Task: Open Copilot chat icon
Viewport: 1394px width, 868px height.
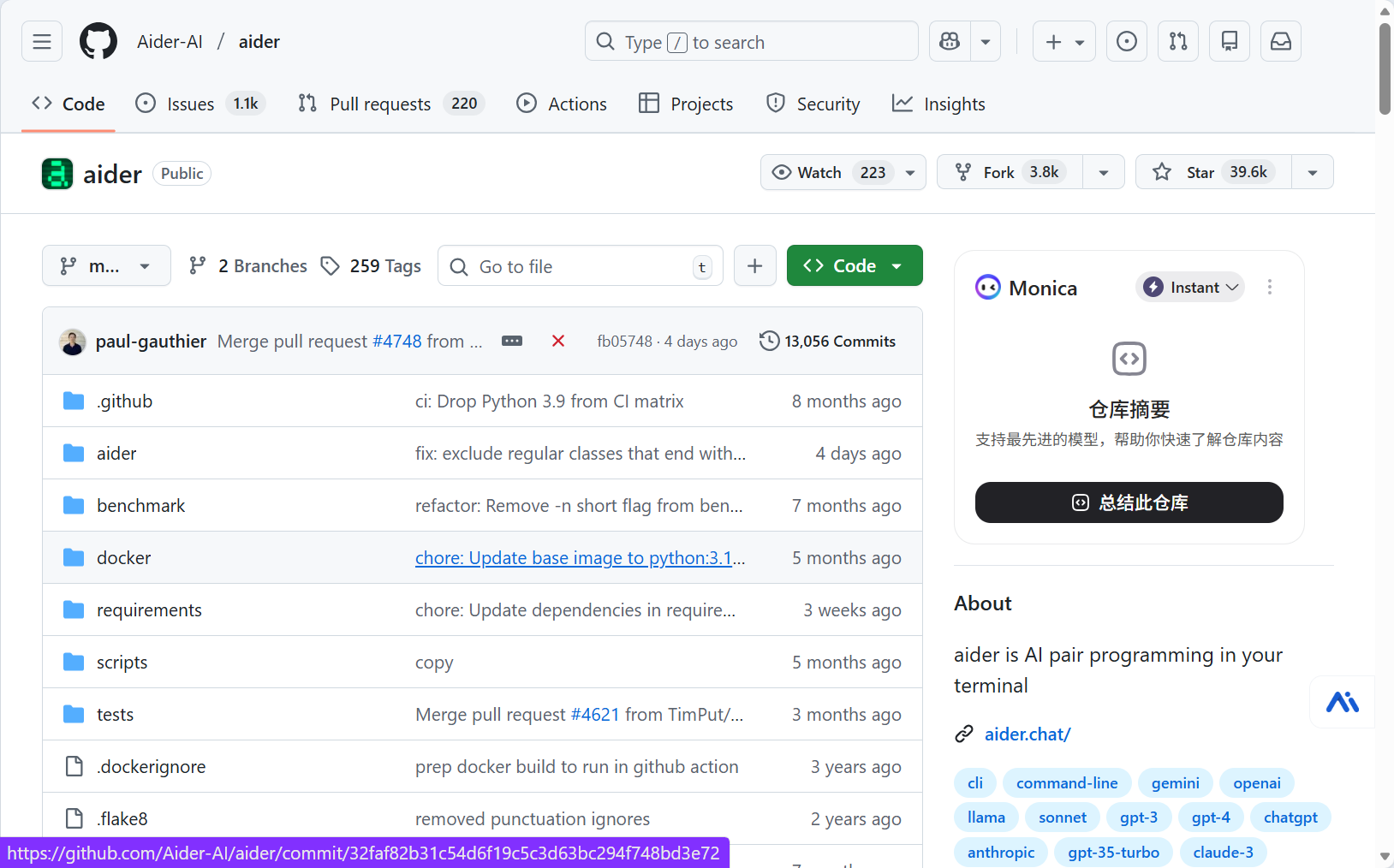Action: point(950,41)
